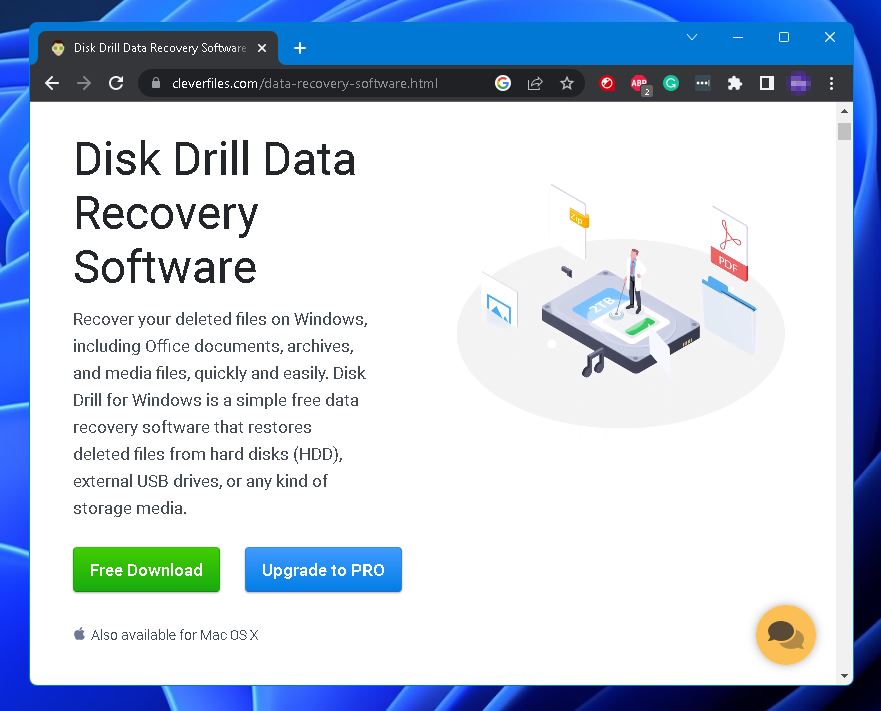Close the Chrome browser window
The height and width of the screenshot is (711, 881).
[830, 37]
